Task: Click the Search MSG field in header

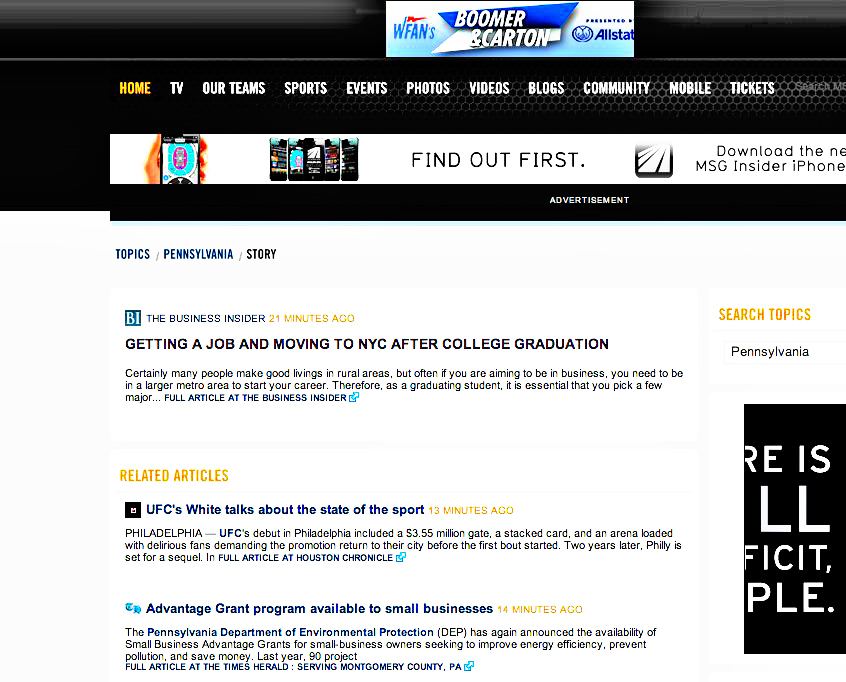Action: point(820,86)
